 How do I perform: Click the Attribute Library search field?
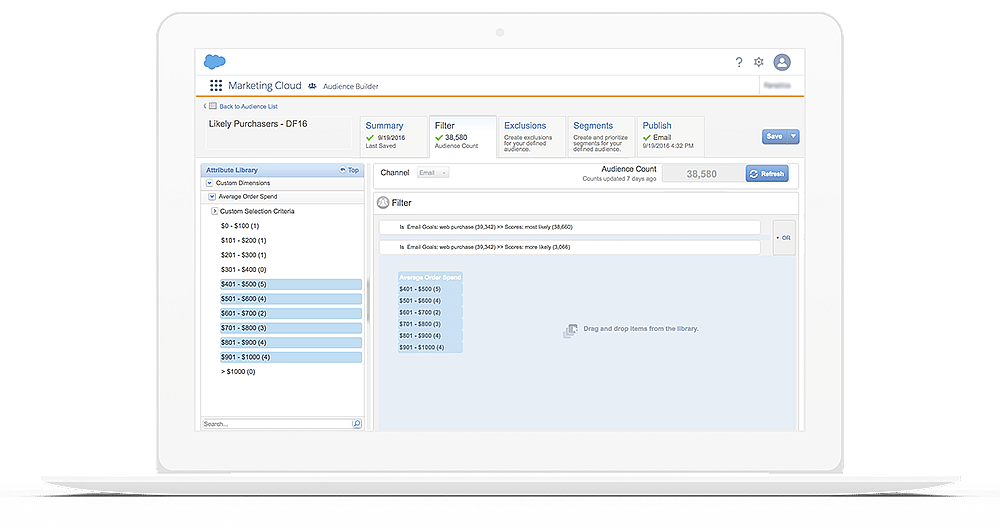275,424
